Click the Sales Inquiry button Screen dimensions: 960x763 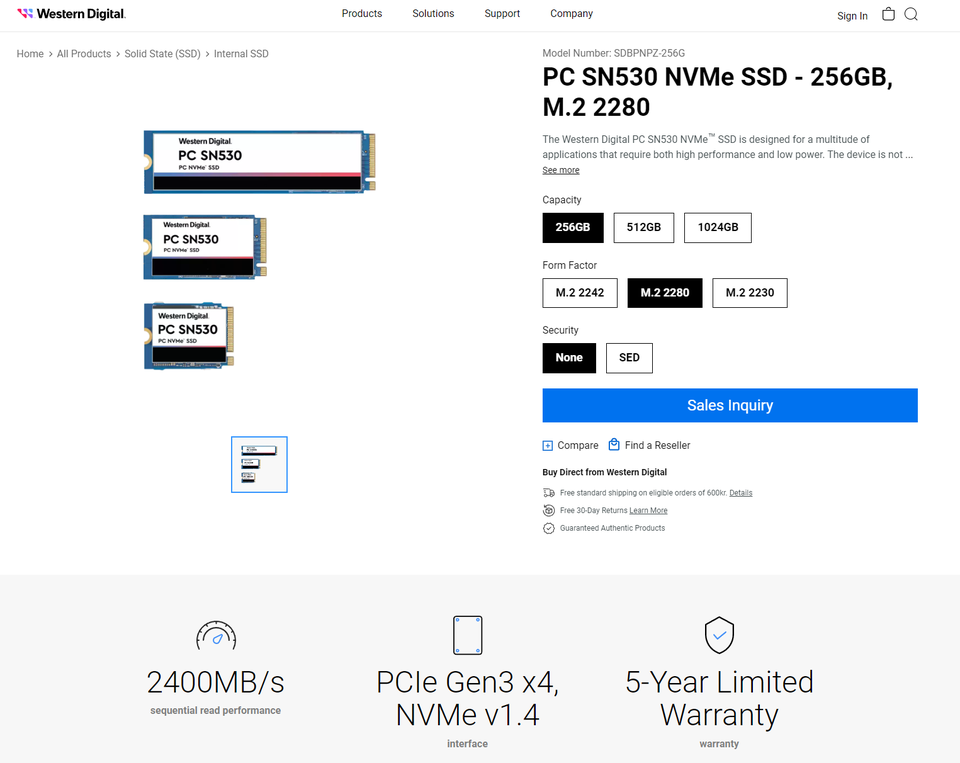pyautogui.click(x=730, y=405)
